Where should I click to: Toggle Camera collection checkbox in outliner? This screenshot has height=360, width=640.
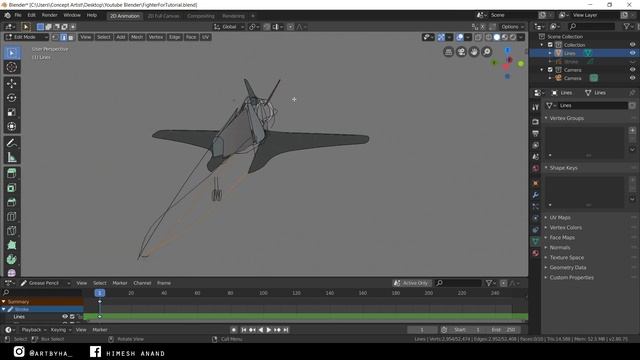point(550,70)
